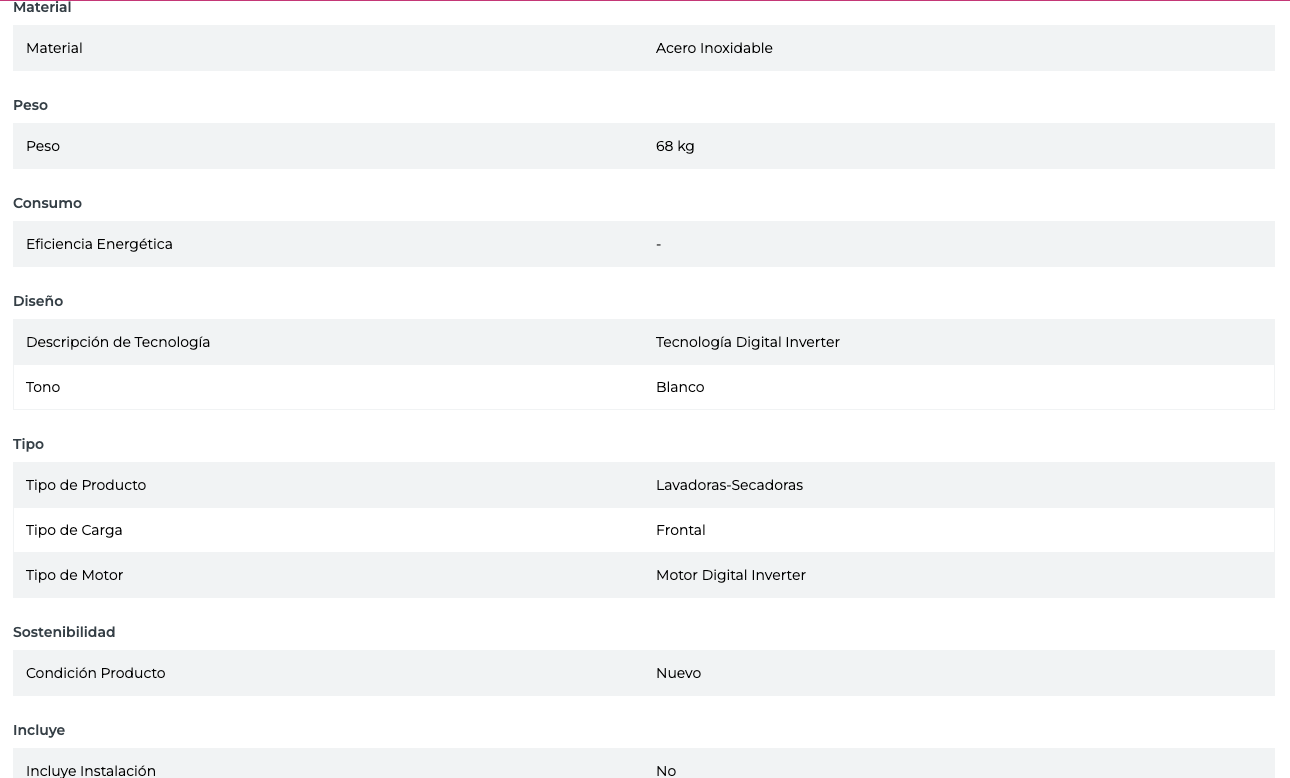Image resolution: width=1290 pixels, height=778 pixels.
Task: Click the 'Tecnología Digital Inverter' value
Action: pos(747,342)
